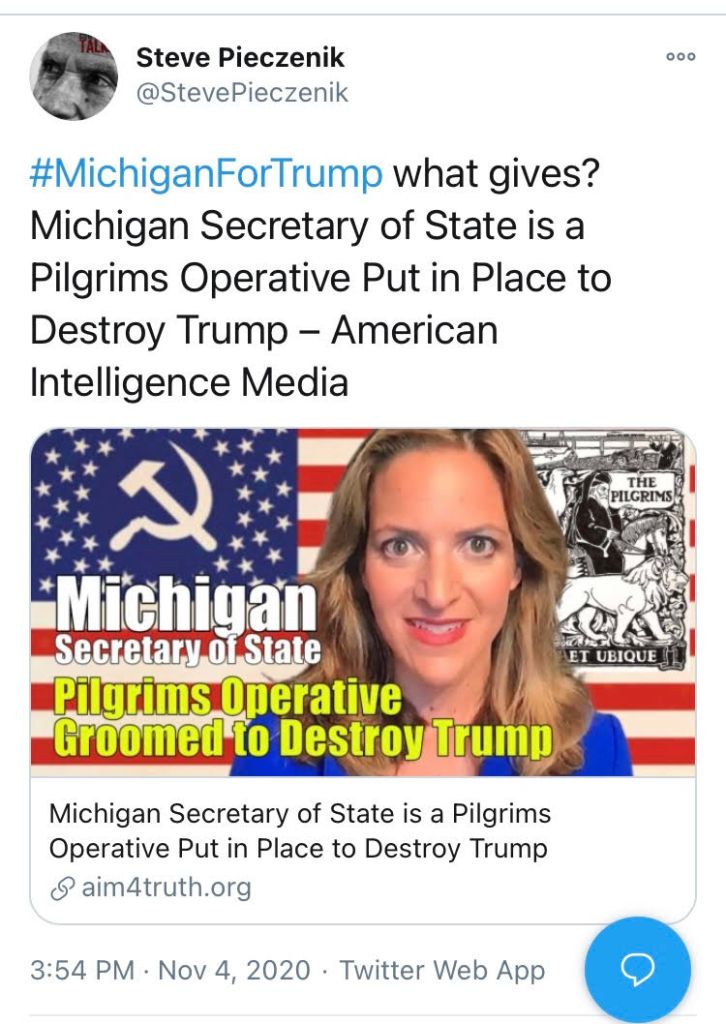Tap the blue reply bubble button
Image resolution: width=726 pixels, height=1024 pixels.
coord(637,970)
